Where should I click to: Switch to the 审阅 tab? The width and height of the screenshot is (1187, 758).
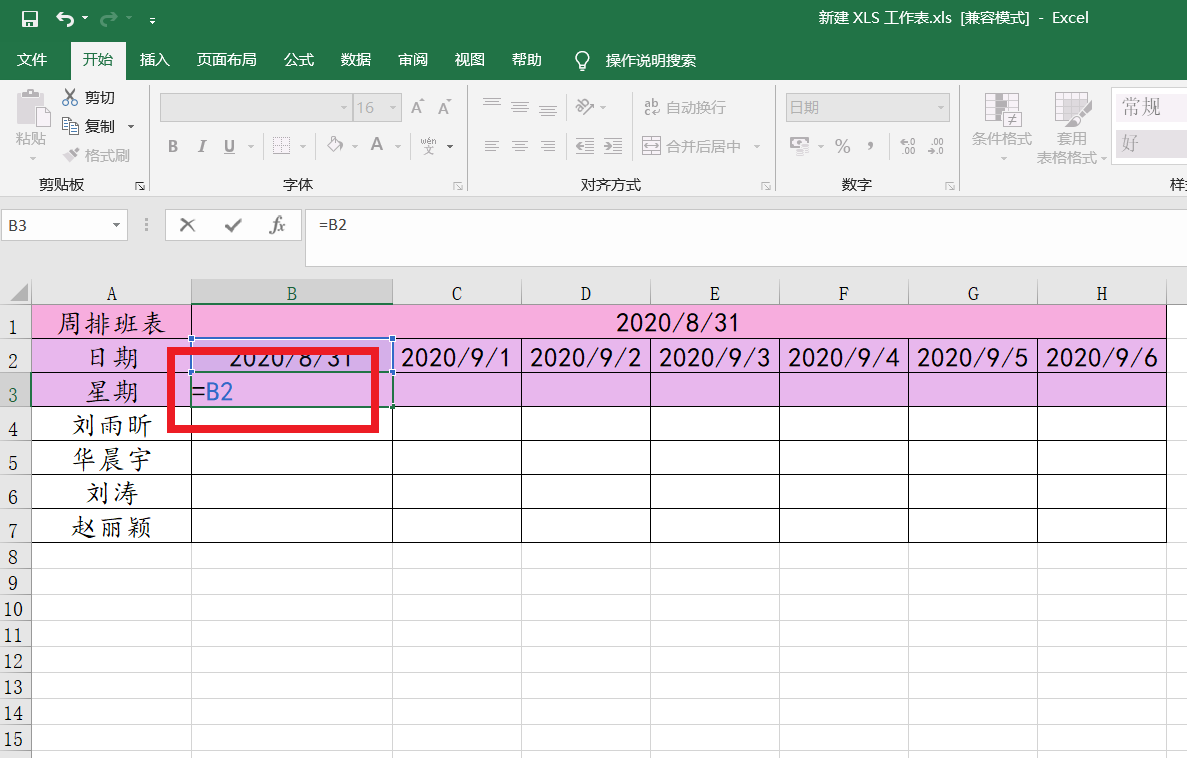[413, 60]
